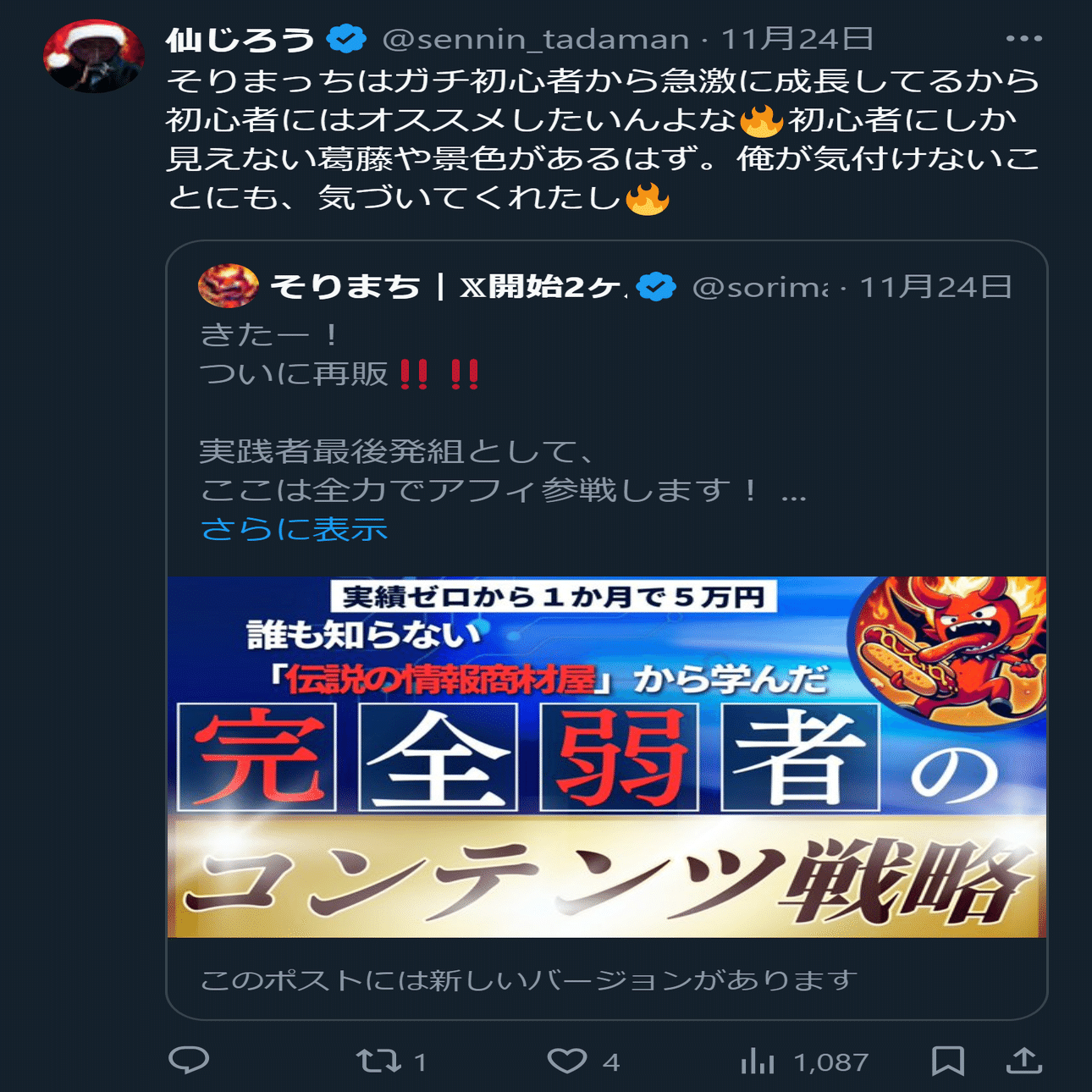This screenshot has height=1092, width=1092.
Task: Click the quoted post's verified badge
Action: (x=656, y=286)
